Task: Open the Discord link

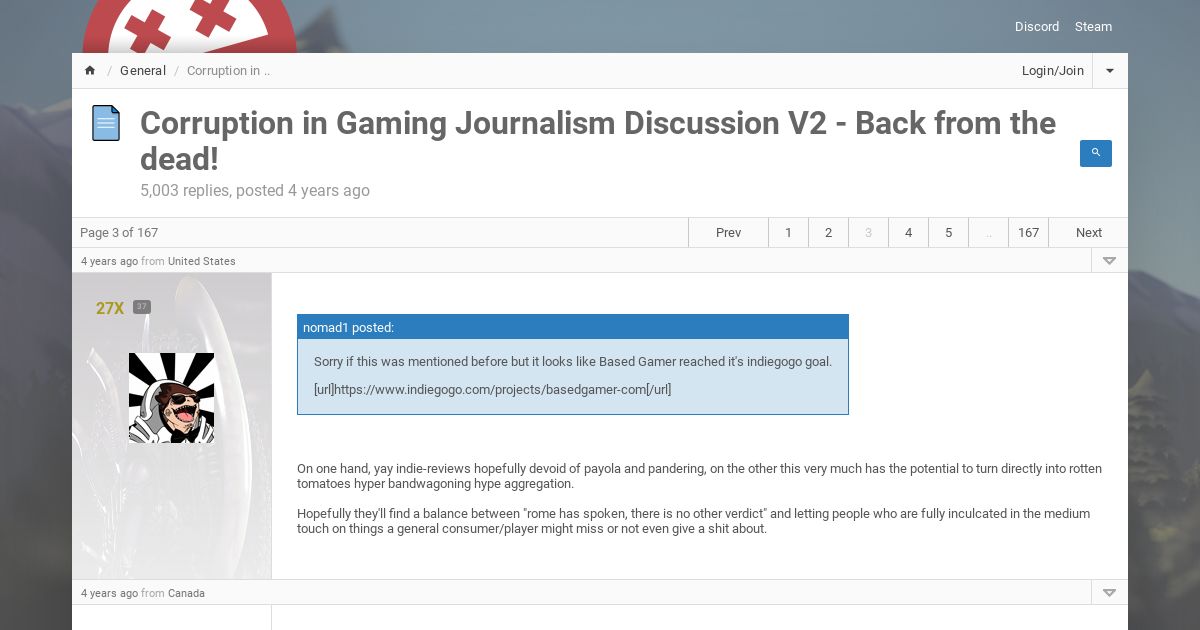Action: tap(1037, 27)
